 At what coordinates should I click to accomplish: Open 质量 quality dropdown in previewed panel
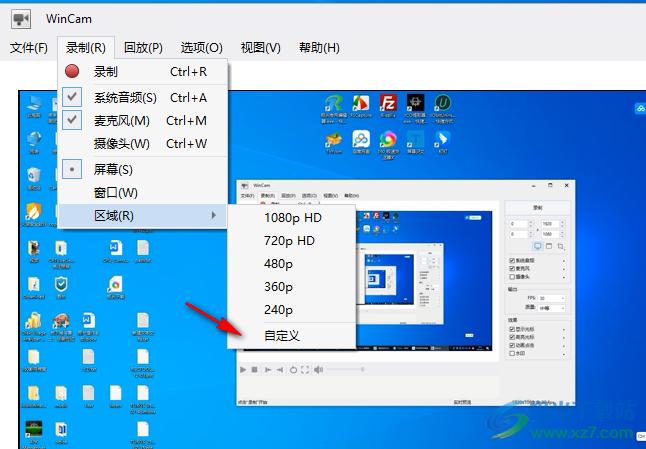(x=551, y=308)
